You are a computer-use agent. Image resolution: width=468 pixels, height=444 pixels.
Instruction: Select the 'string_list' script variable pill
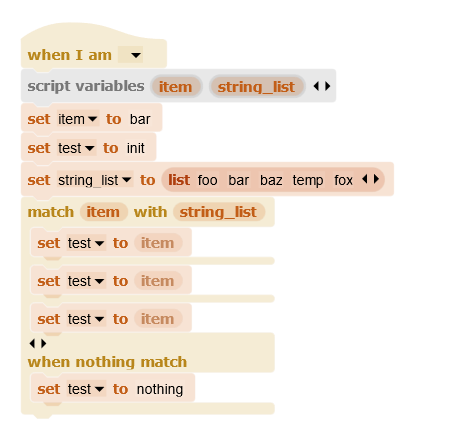256,87
